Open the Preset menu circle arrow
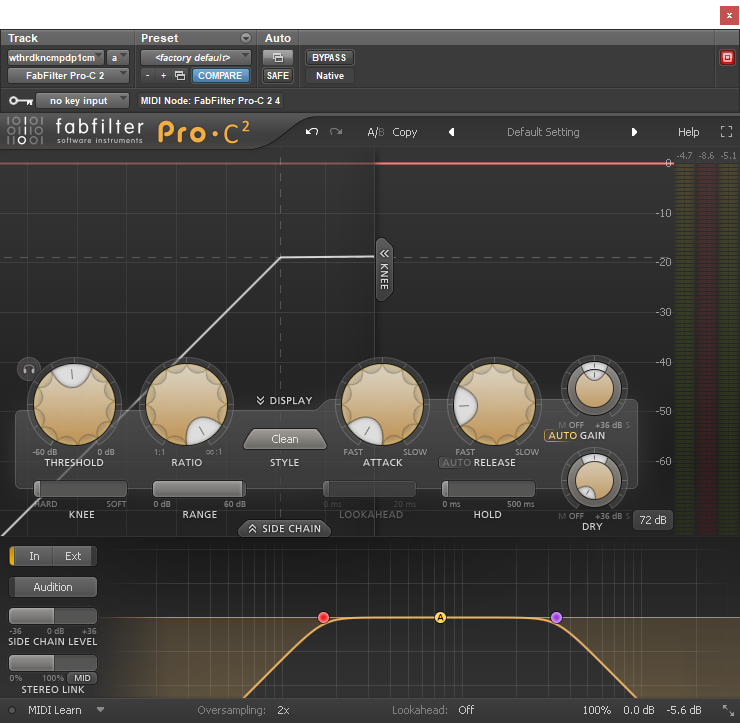The height and width of the screenshot is (723, 740). 245,38
